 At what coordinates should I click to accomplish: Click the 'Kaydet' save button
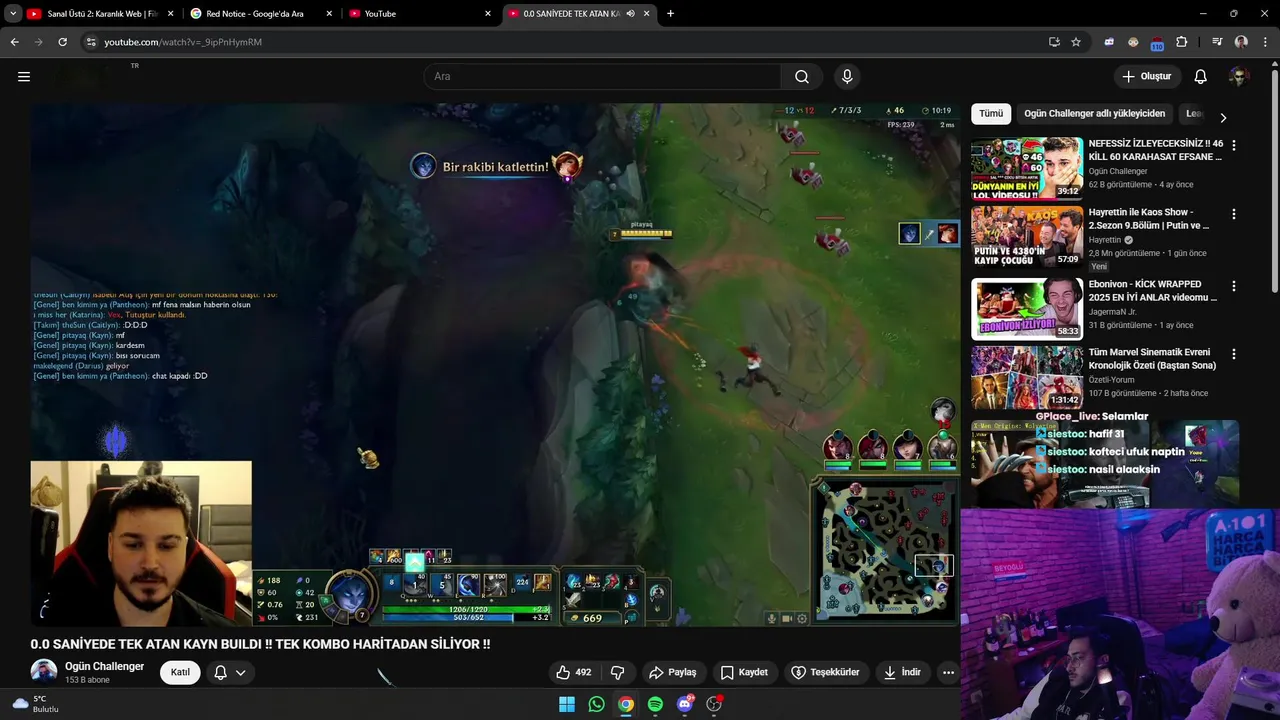click(x=744, y=672)
